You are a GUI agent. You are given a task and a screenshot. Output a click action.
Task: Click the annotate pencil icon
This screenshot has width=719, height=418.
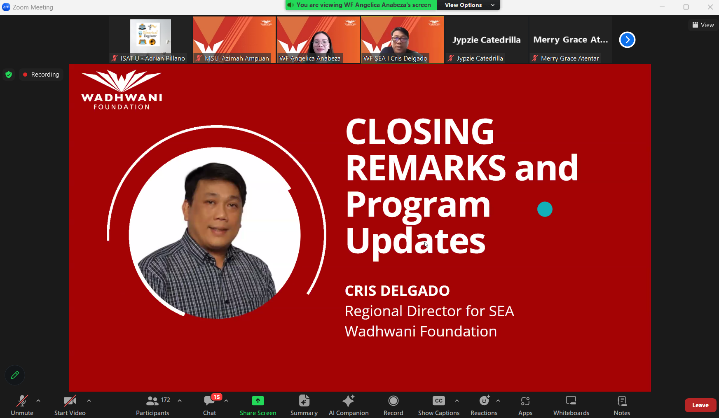15,375
